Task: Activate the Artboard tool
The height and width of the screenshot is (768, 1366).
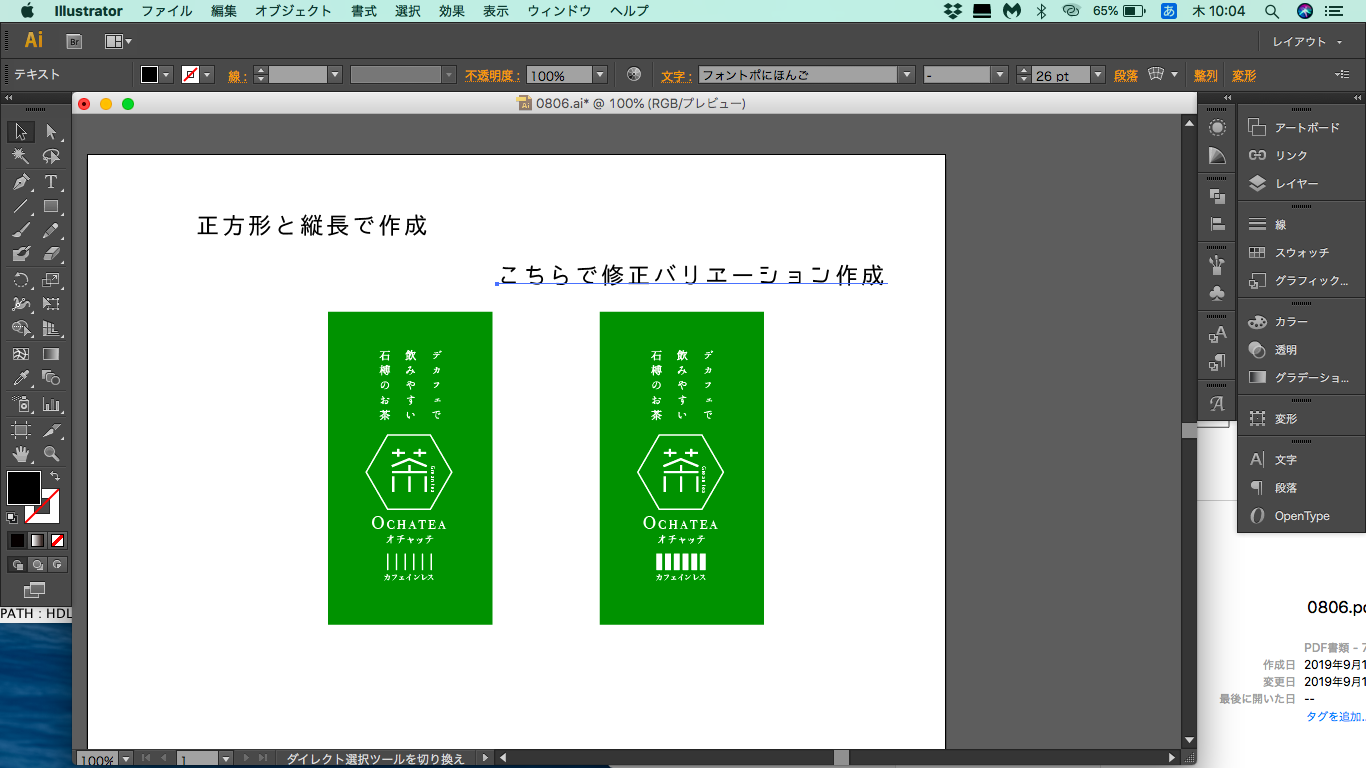Action: (x=21, y=430)
